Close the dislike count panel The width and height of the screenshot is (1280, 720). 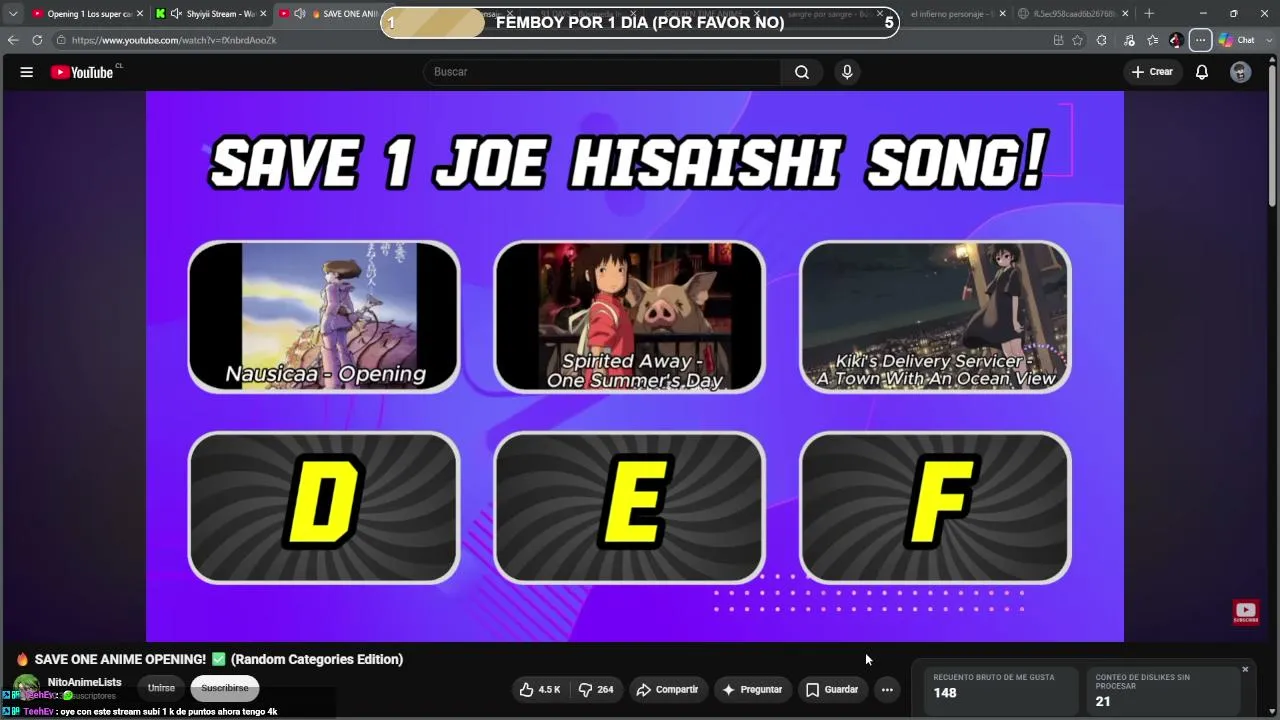tap(1245, 669)
